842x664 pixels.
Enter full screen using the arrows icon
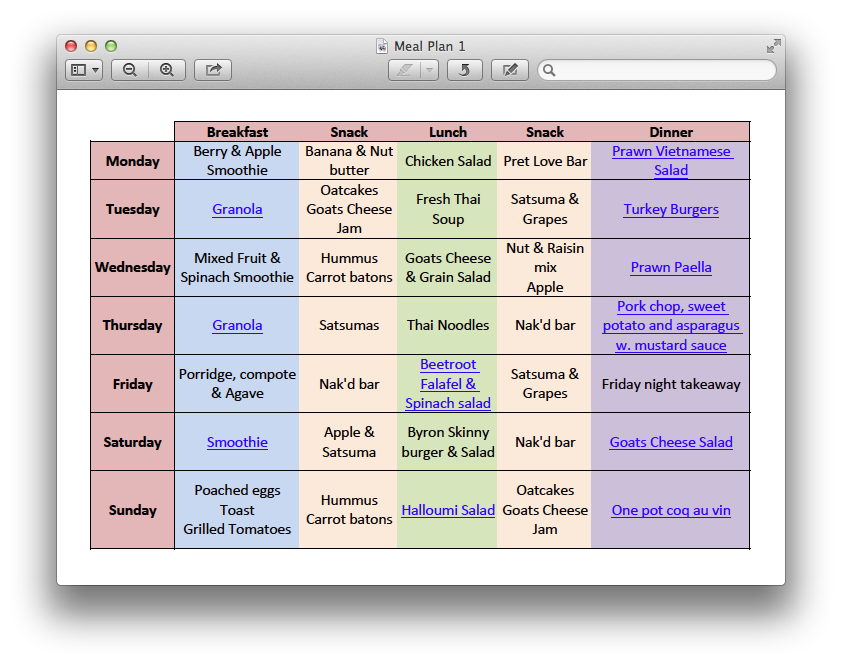(x=773, y=46)
